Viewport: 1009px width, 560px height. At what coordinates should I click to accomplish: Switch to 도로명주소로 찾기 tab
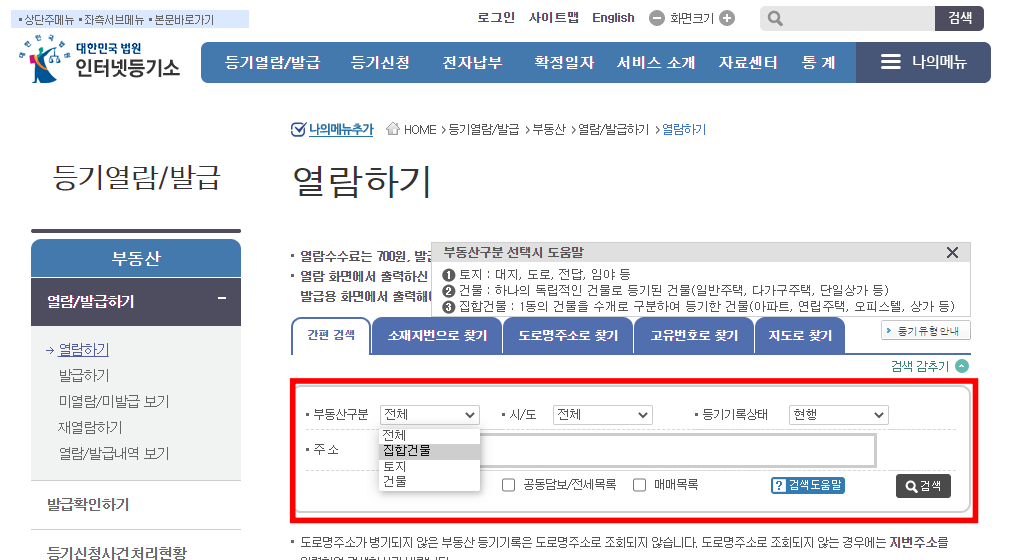(x=568, y=335)
